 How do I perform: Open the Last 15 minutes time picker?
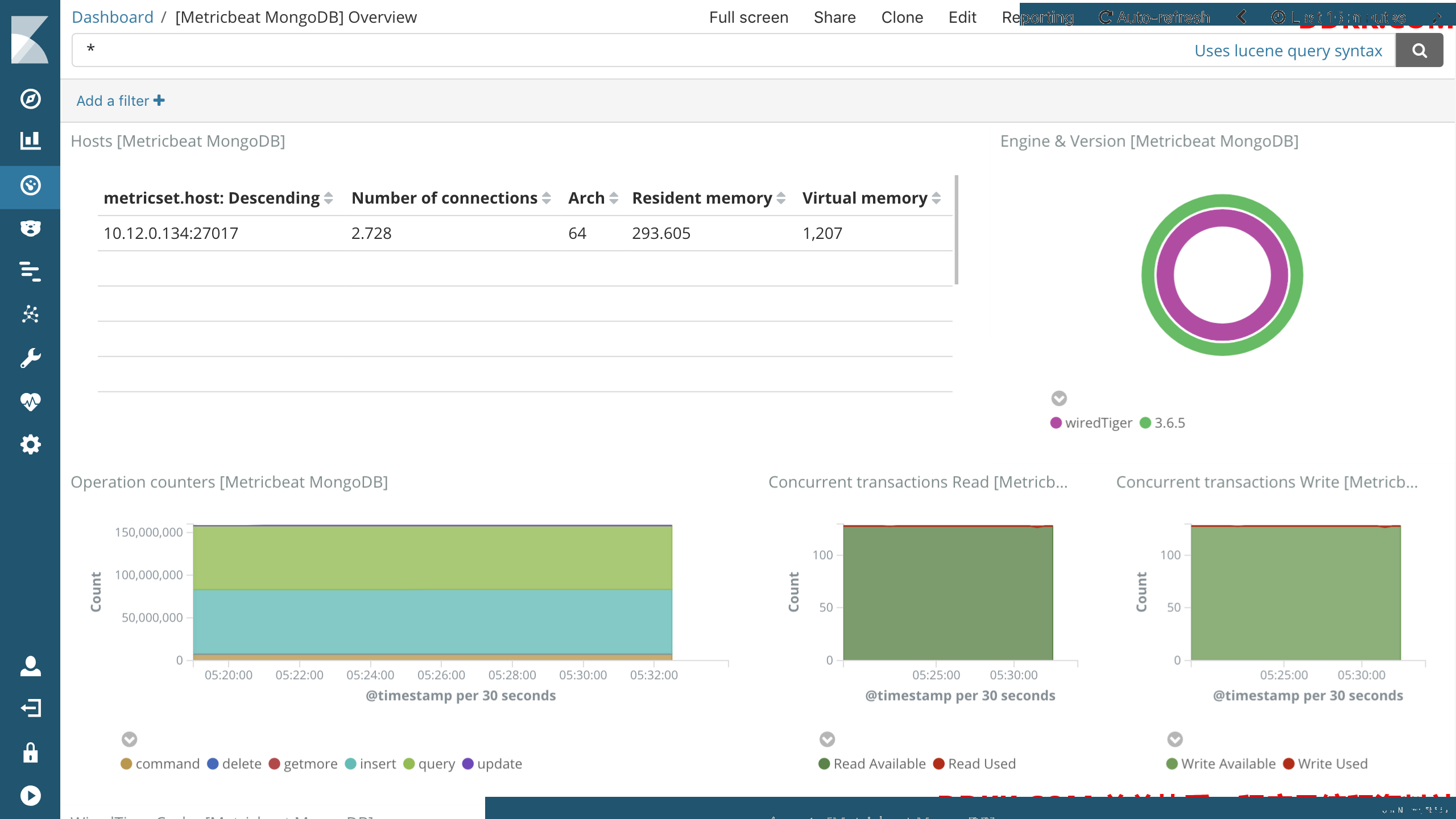click(x=1339, y=17)
